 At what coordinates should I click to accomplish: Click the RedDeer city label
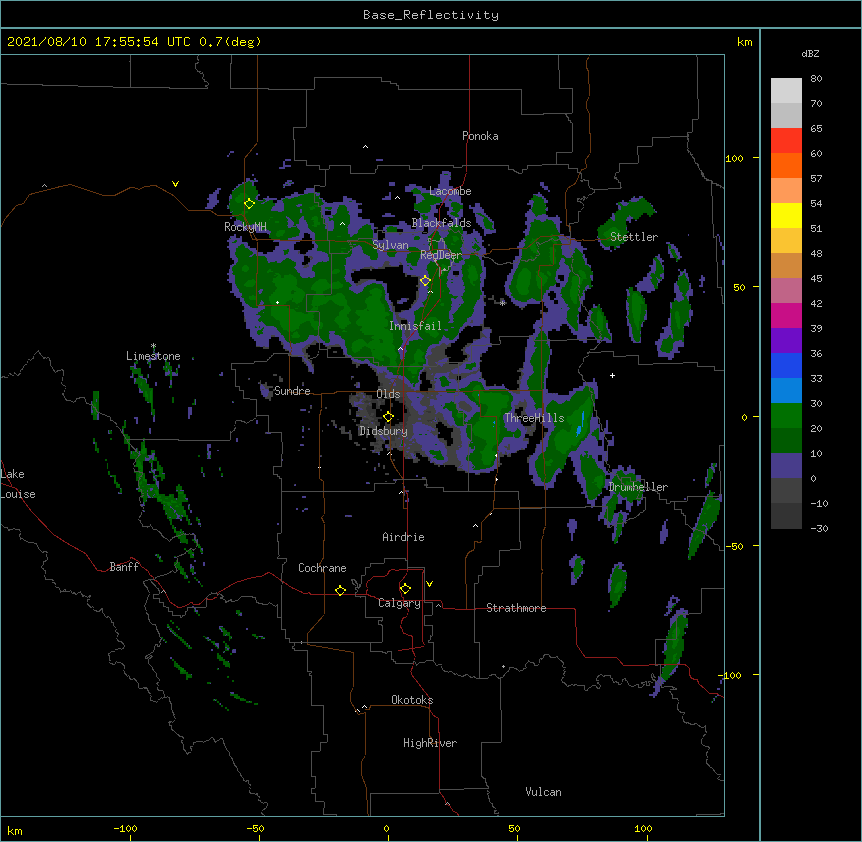tap(441, 255)
